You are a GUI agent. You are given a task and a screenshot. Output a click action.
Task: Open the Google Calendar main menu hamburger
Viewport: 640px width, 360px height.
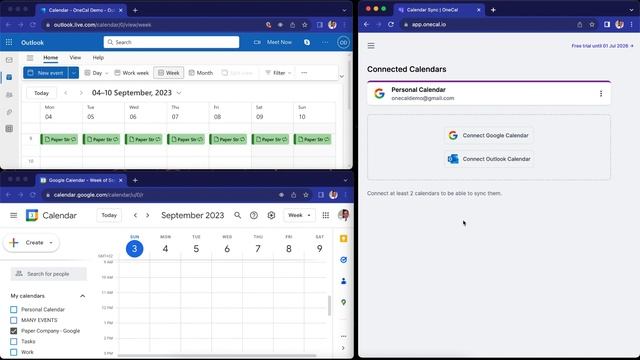[13, 215]
